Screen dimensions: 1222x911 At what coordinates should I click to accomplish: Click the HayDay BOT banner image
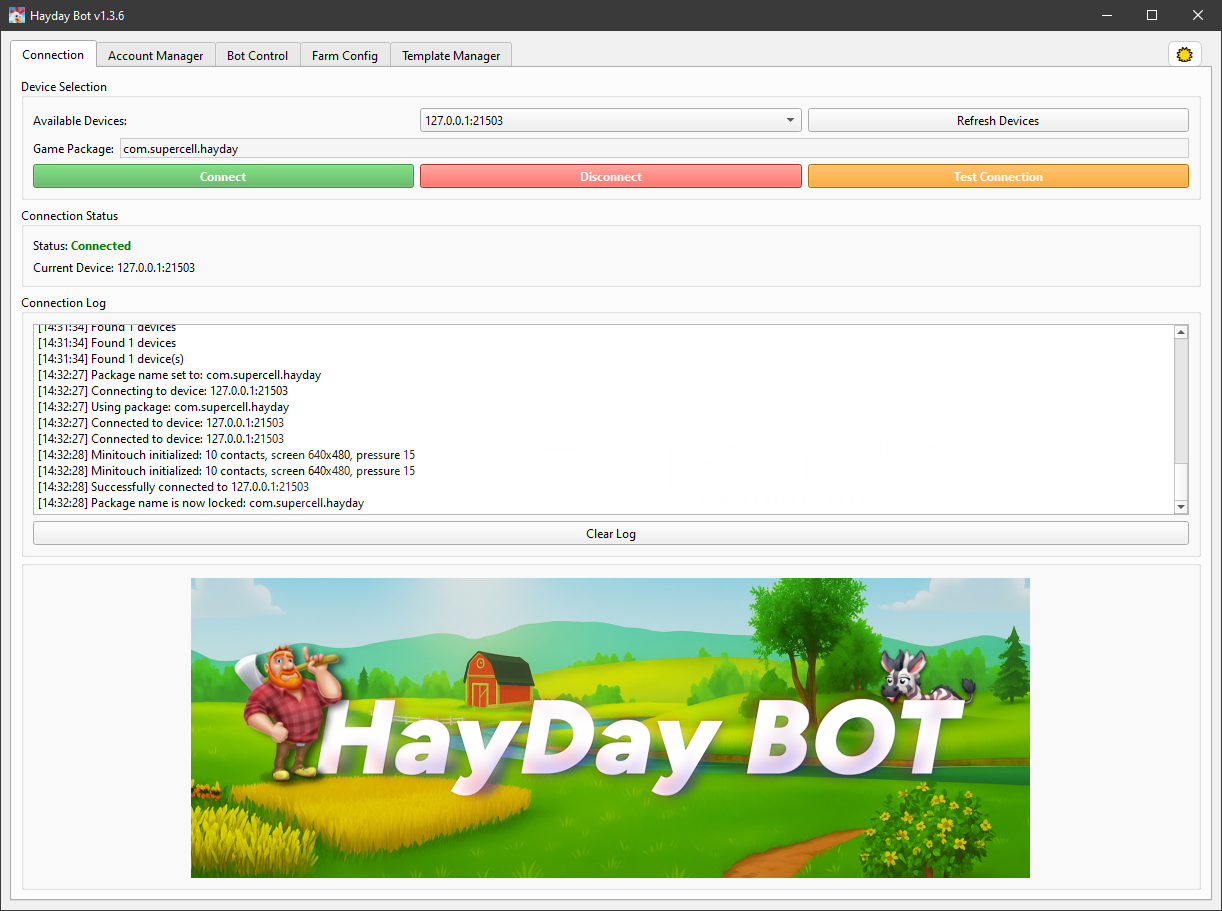[x=610, y=727]
